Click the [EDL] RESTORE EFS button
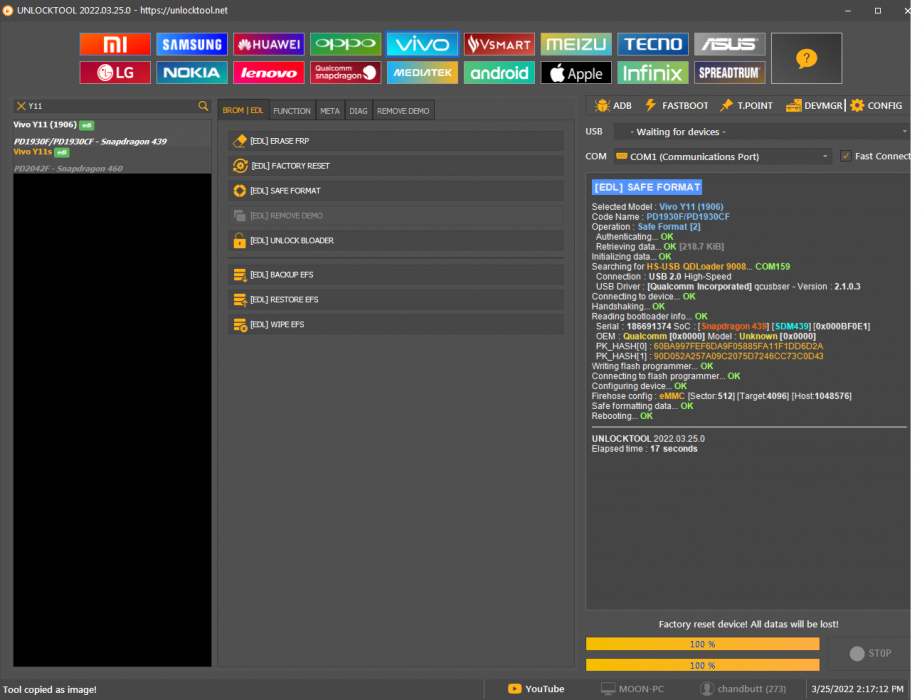Screen dimensions: 922x700 tap(396, 299)
